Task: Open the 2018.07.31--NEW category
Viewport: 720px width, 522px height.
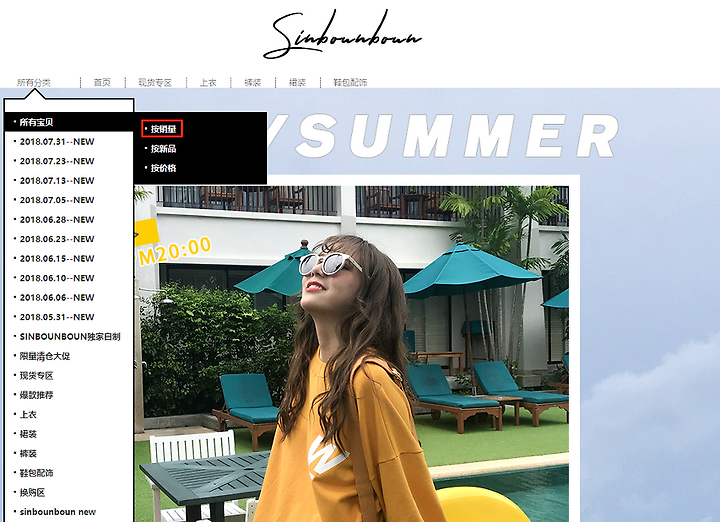Action: click(57, 142)
